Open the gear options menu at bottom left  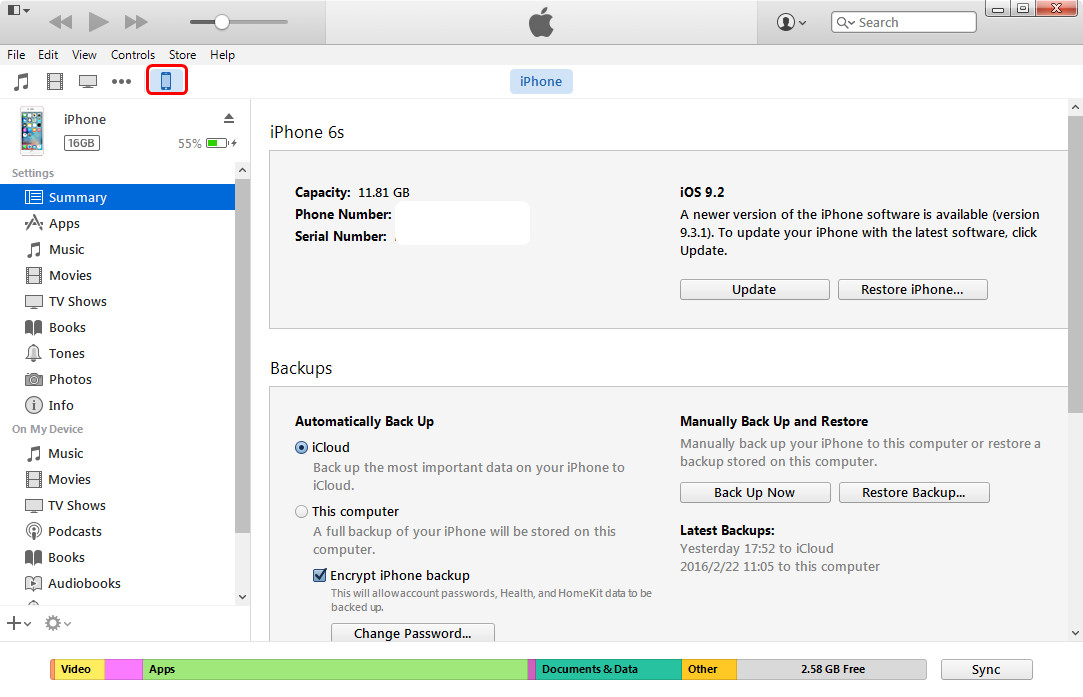[x=52, y=623]
